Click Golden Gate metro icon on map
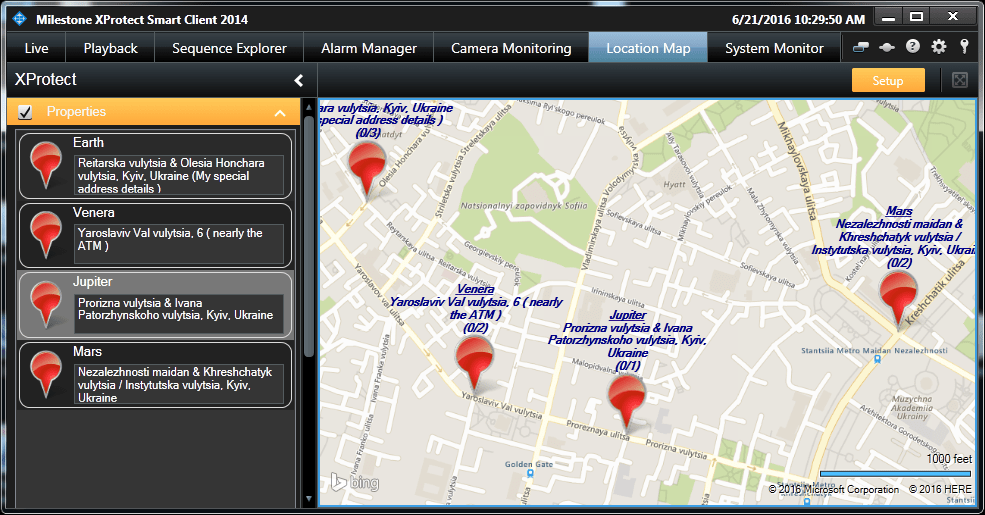 530,474
